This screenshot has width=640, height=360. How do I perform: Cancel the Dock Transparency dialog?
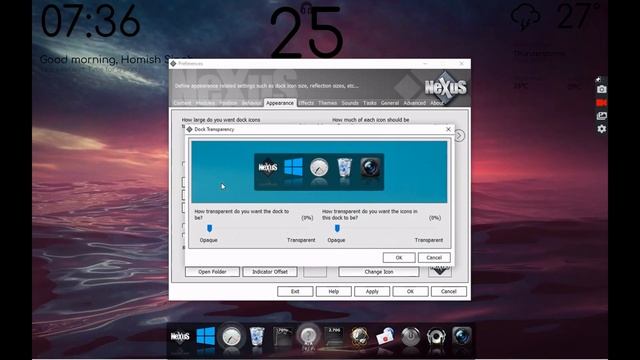tap(434, 258)
